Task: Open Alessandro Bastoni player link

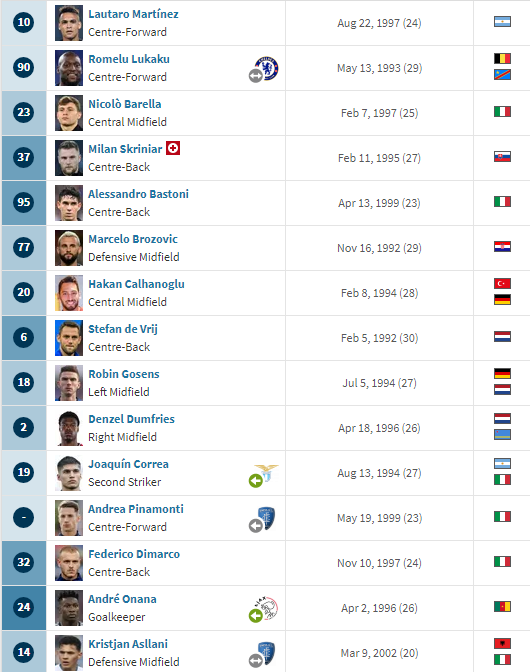Action: (x=138, y=194)
